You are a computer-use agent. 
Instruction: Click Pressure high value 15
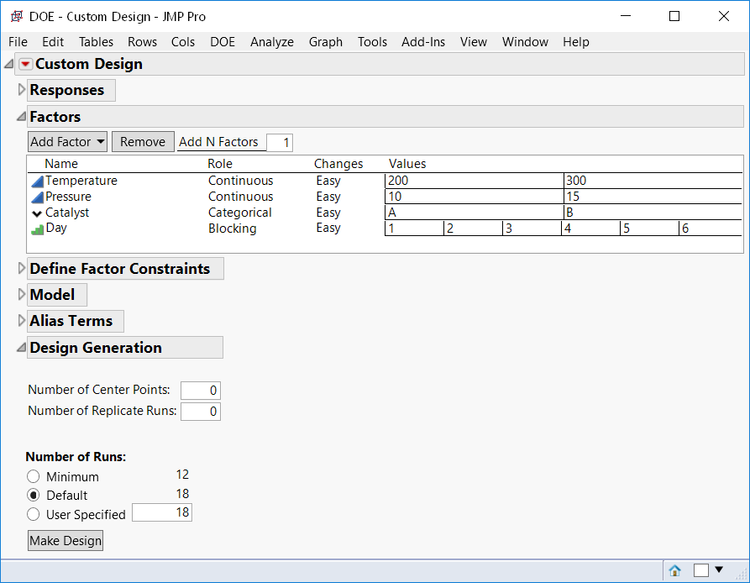pos(652,197)
